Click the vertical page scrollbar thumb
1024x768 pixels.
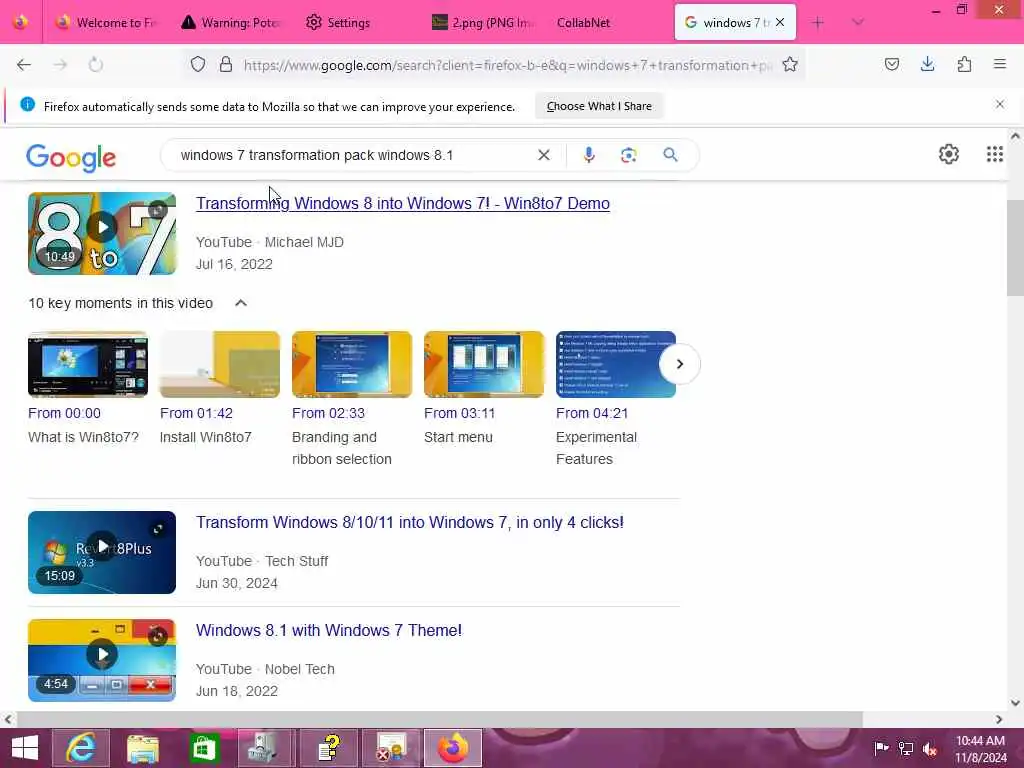1015,248
